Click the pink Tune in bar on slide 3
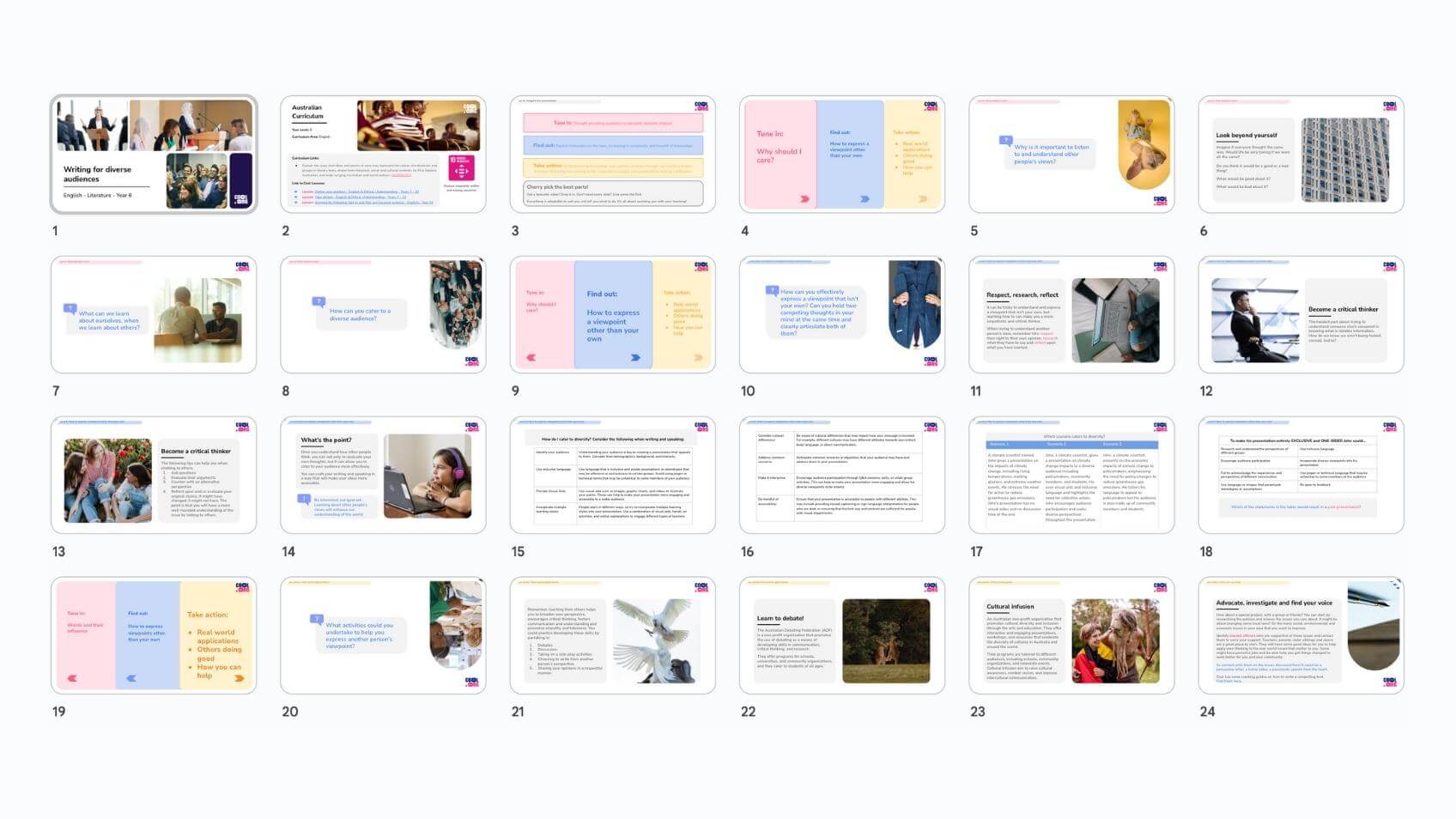 [613, 124]
